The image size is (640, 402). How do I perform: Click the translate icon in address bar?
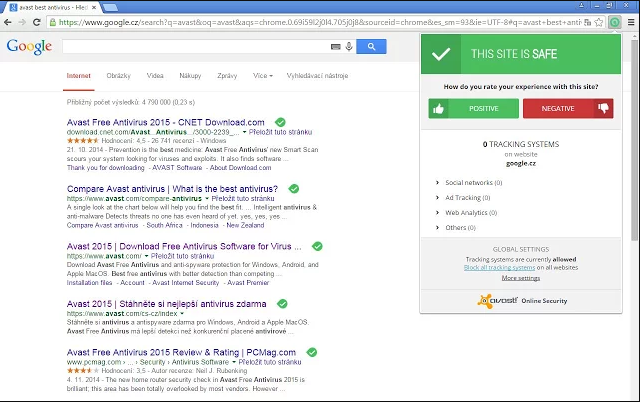tap(587, 22)
